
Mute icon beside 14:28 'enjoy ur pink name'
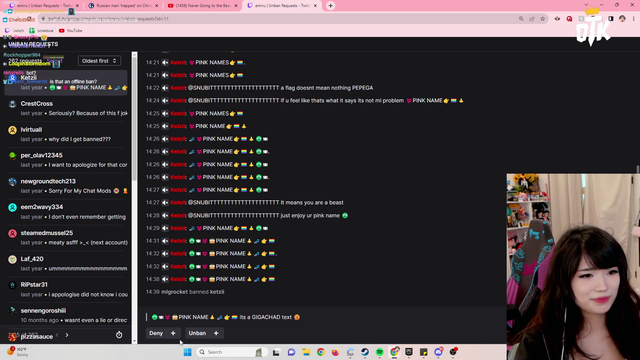pos(165,216)
